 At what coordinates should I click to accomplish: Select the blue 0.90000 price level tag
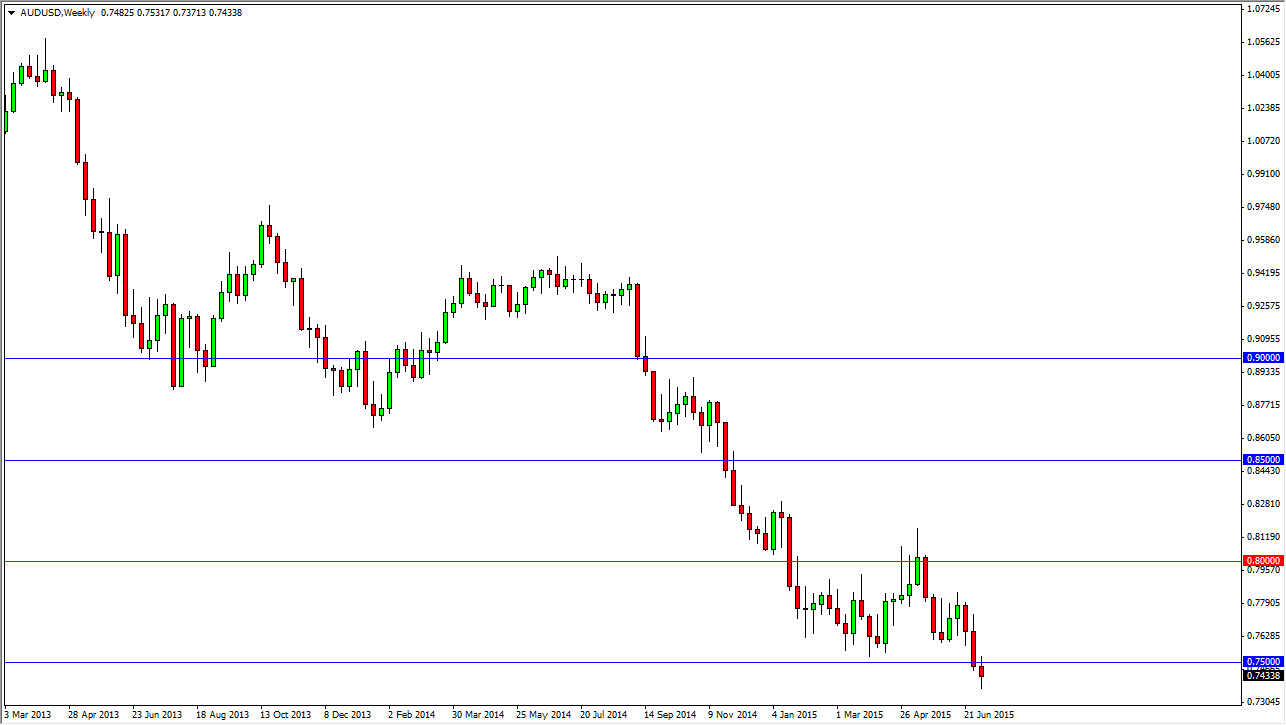(x=1261, y=357)
